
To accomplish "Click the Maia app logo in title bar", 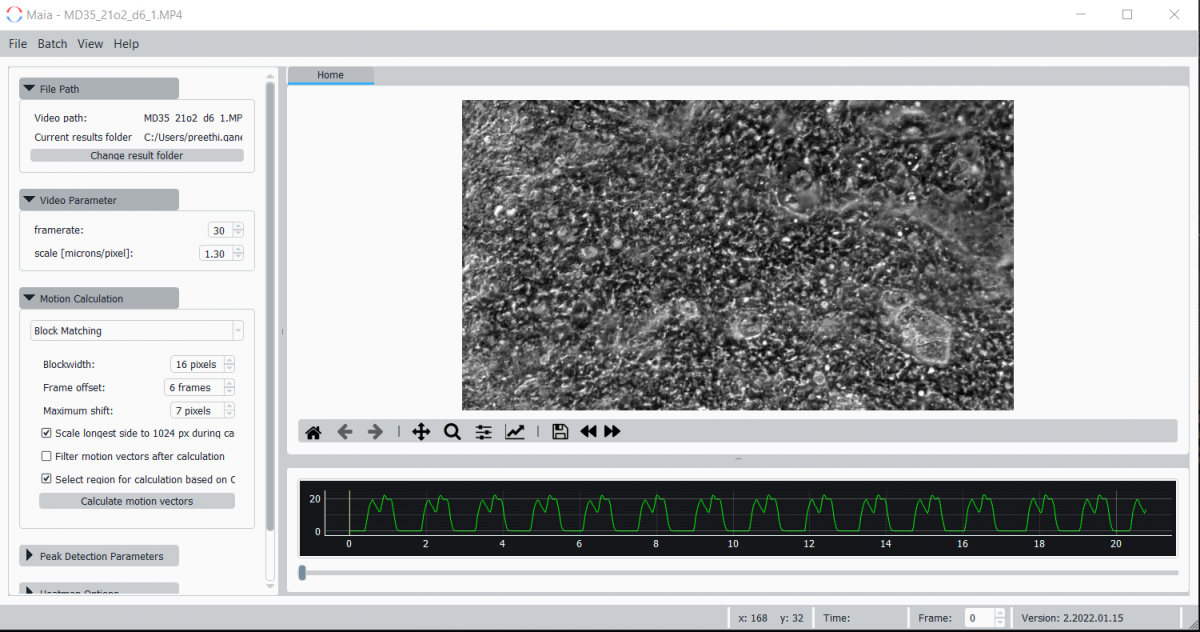I will click(x=14, y=15).
